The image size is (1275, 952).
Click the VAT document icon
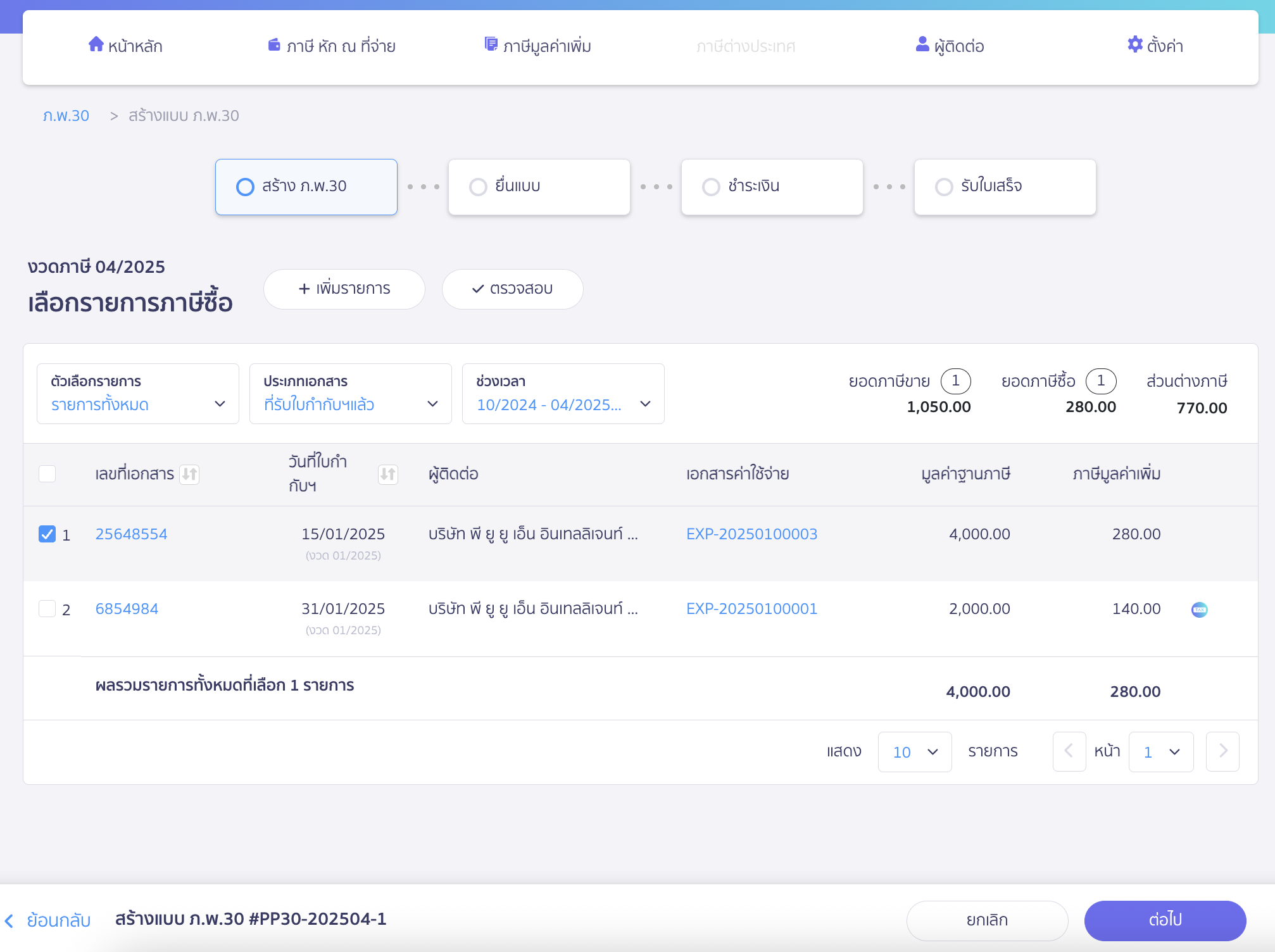pyautogui.click(x=491, y=44)
